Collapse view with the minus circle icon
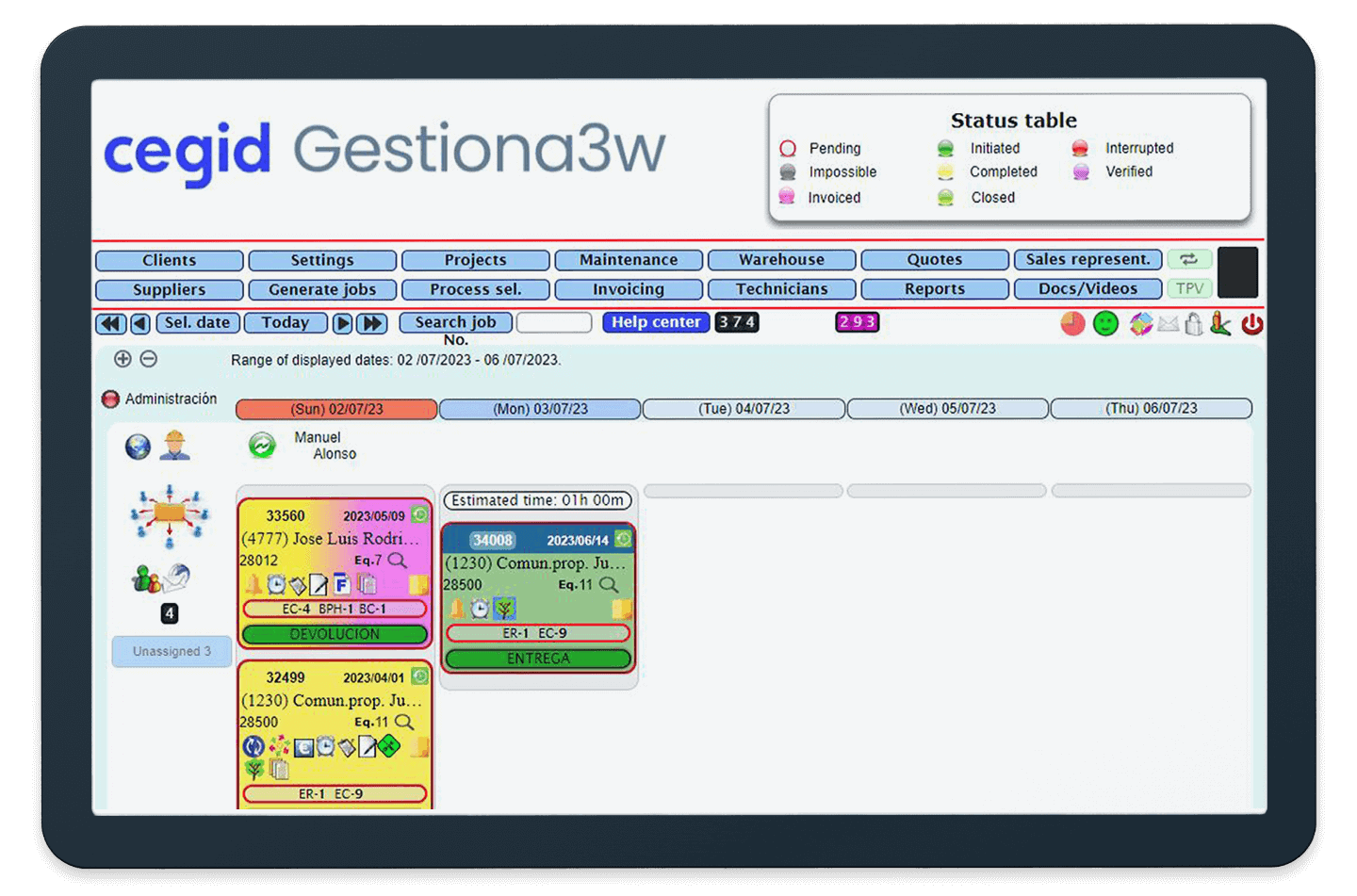Viewport: 1357px width, 896px height. (x=149, y=359)
